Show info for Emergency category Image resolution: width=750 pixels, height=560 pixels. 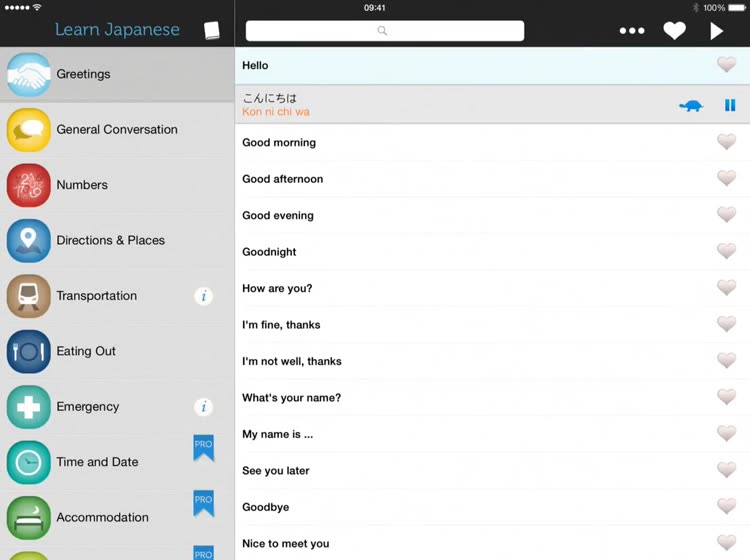tap(204, 407)
